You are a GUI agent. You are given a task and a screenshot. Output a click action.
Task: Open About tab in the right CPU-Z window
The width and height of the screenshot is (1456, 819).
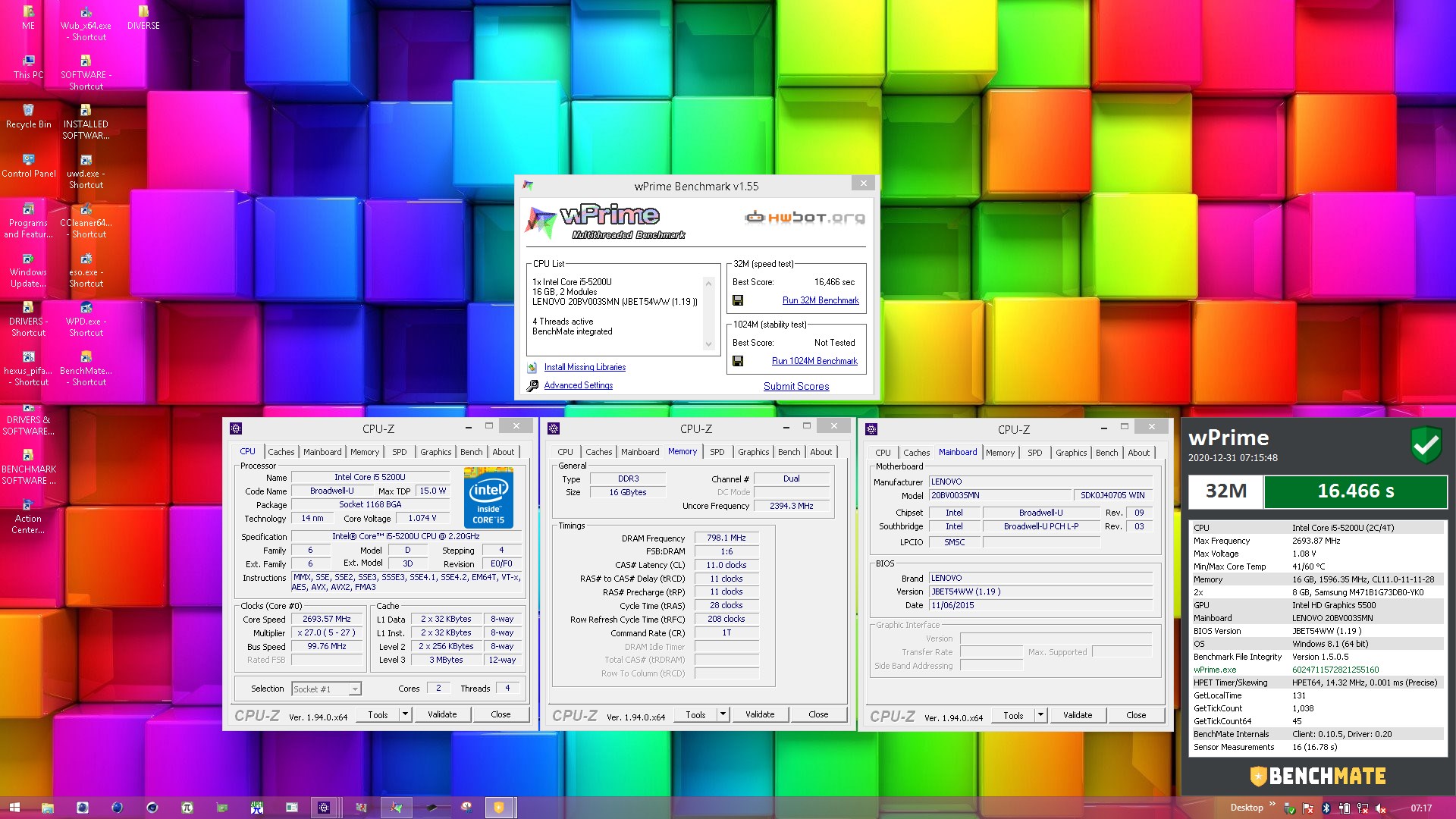[1138, 453]
